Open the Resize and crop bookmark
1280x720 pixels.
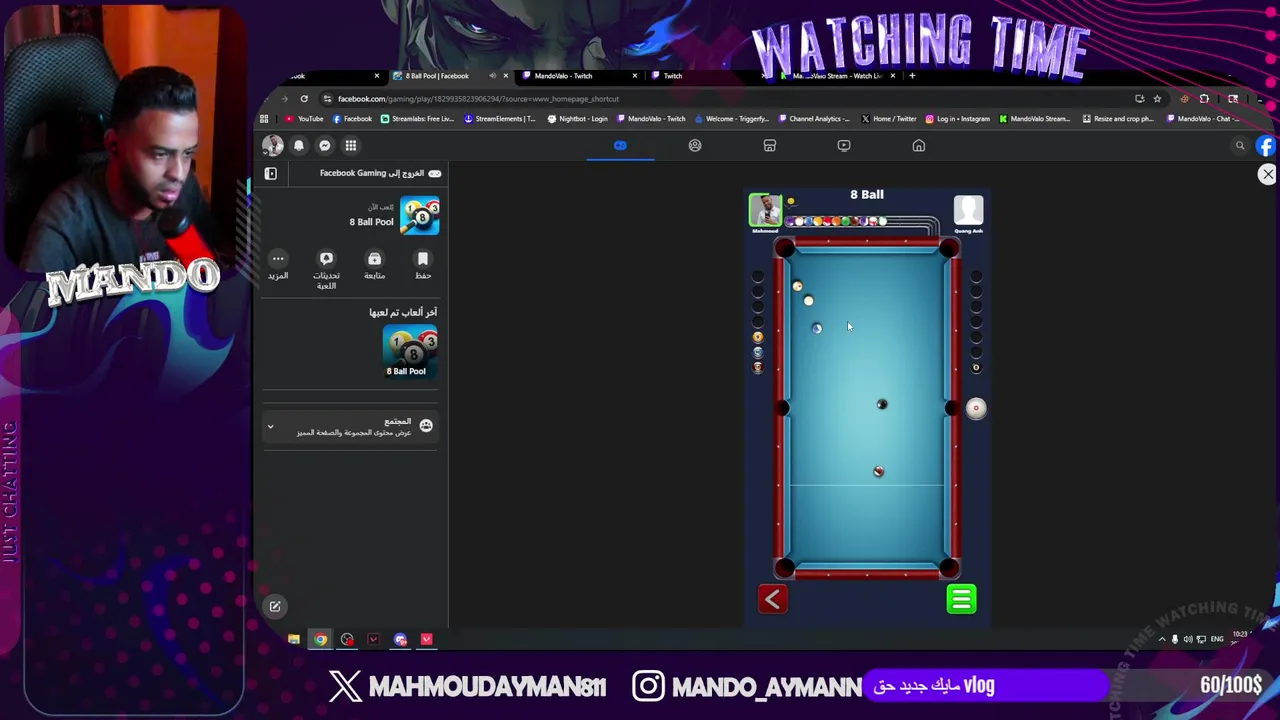click(1117, 119)
